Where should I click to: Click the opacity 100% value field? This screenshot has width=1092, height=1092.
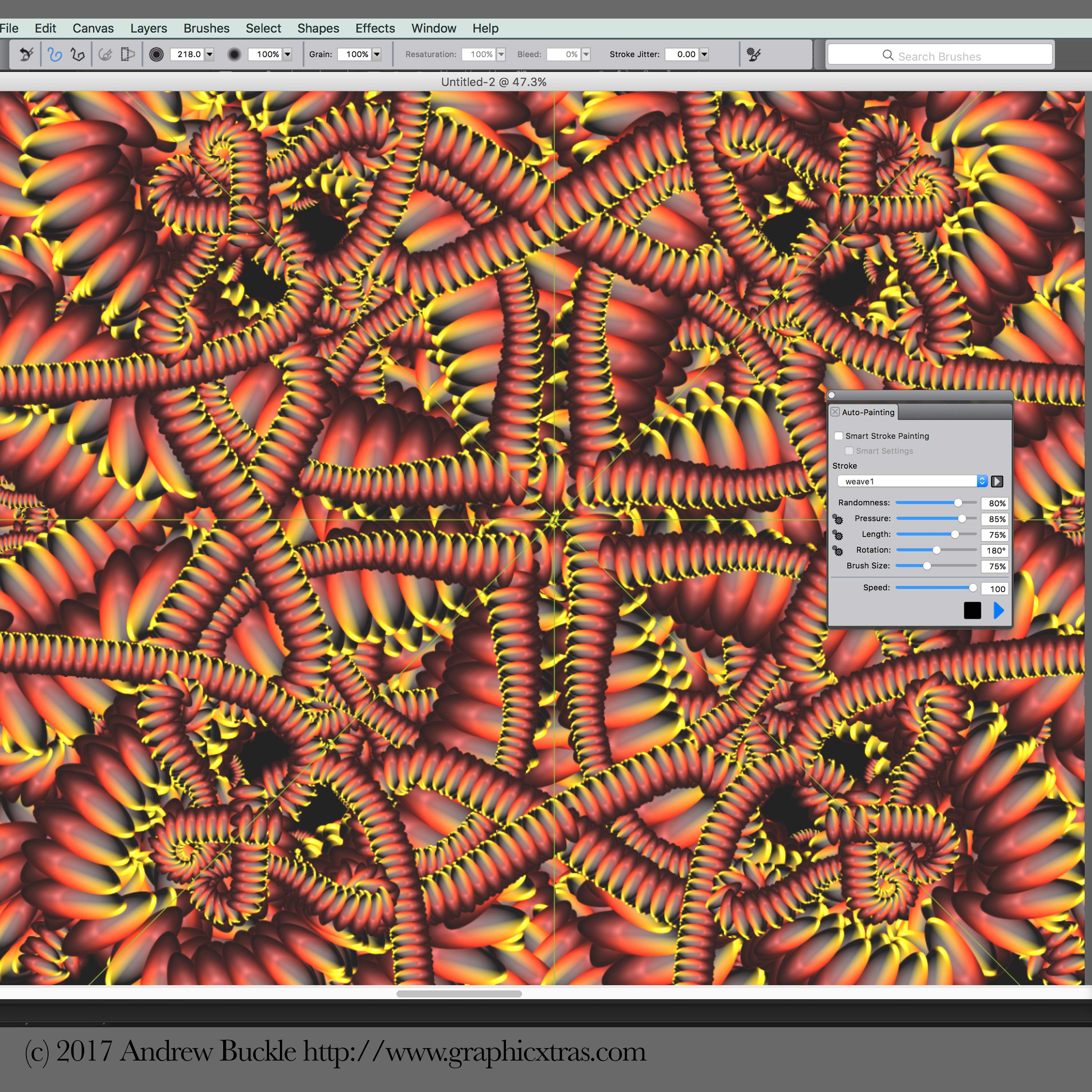click(266, 54)
